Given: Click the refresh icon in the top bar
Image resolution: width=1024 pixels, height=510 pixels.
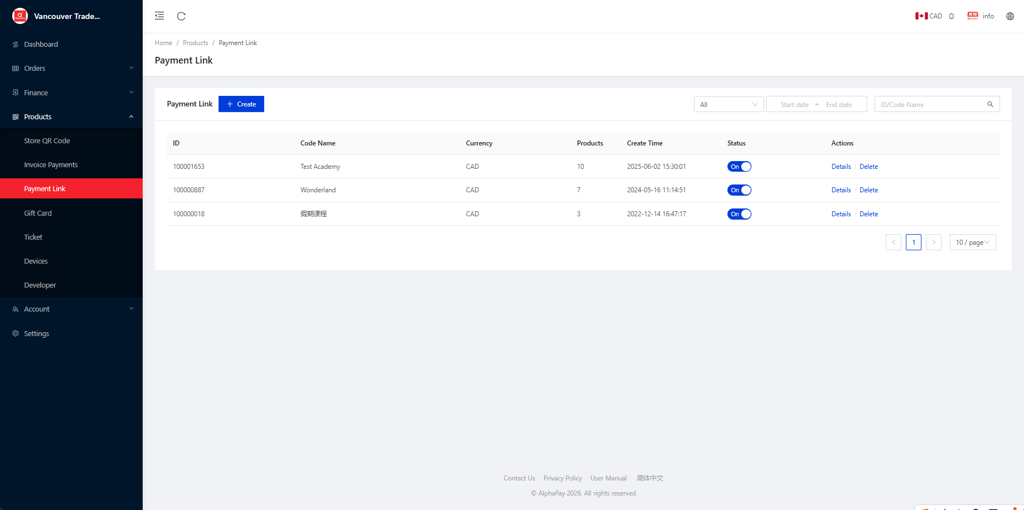Looking at the screenshot, I should (181, 16).
